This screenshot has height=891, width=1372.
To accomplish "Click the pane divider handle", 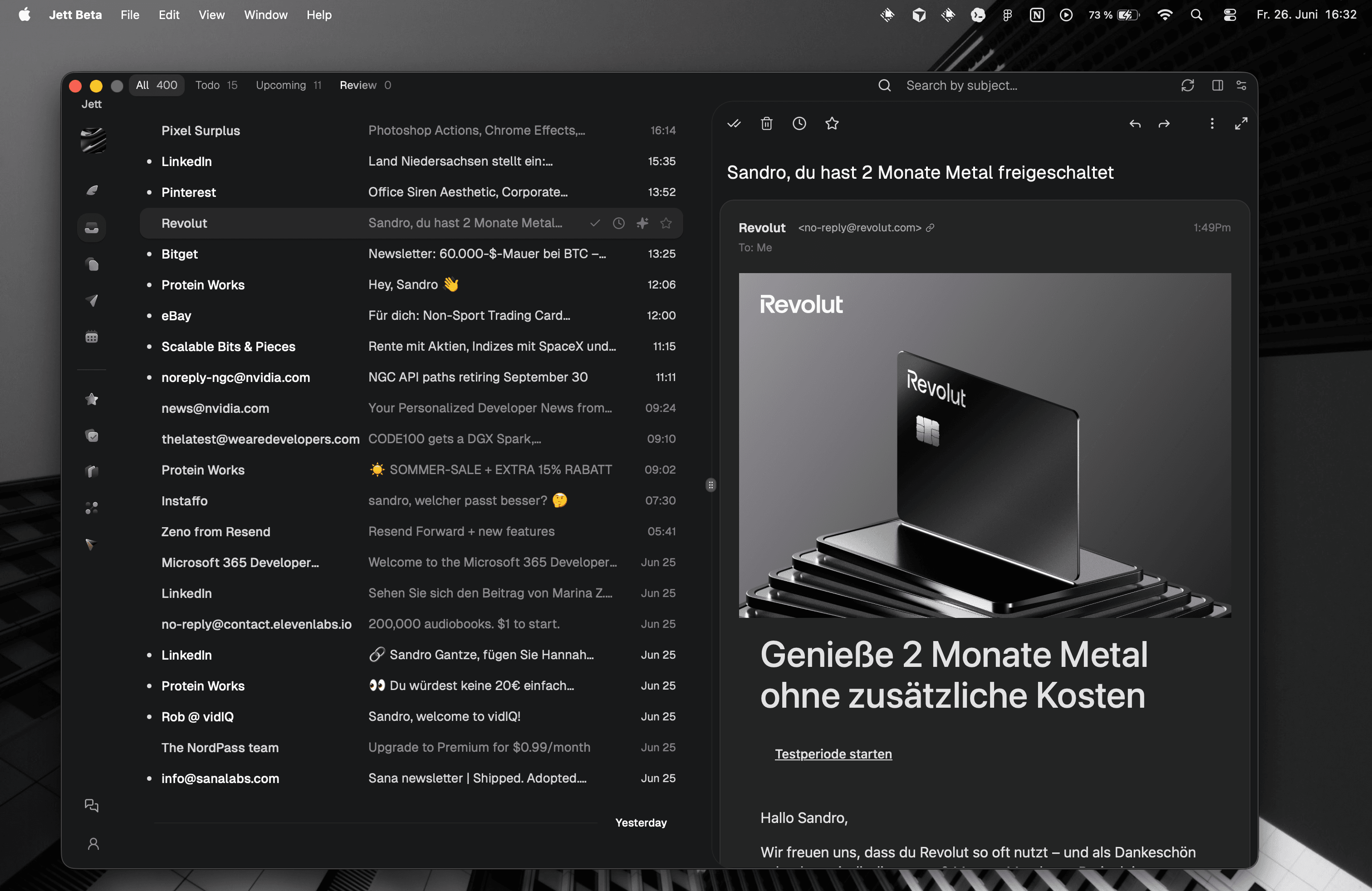I will tap(711, 485).
